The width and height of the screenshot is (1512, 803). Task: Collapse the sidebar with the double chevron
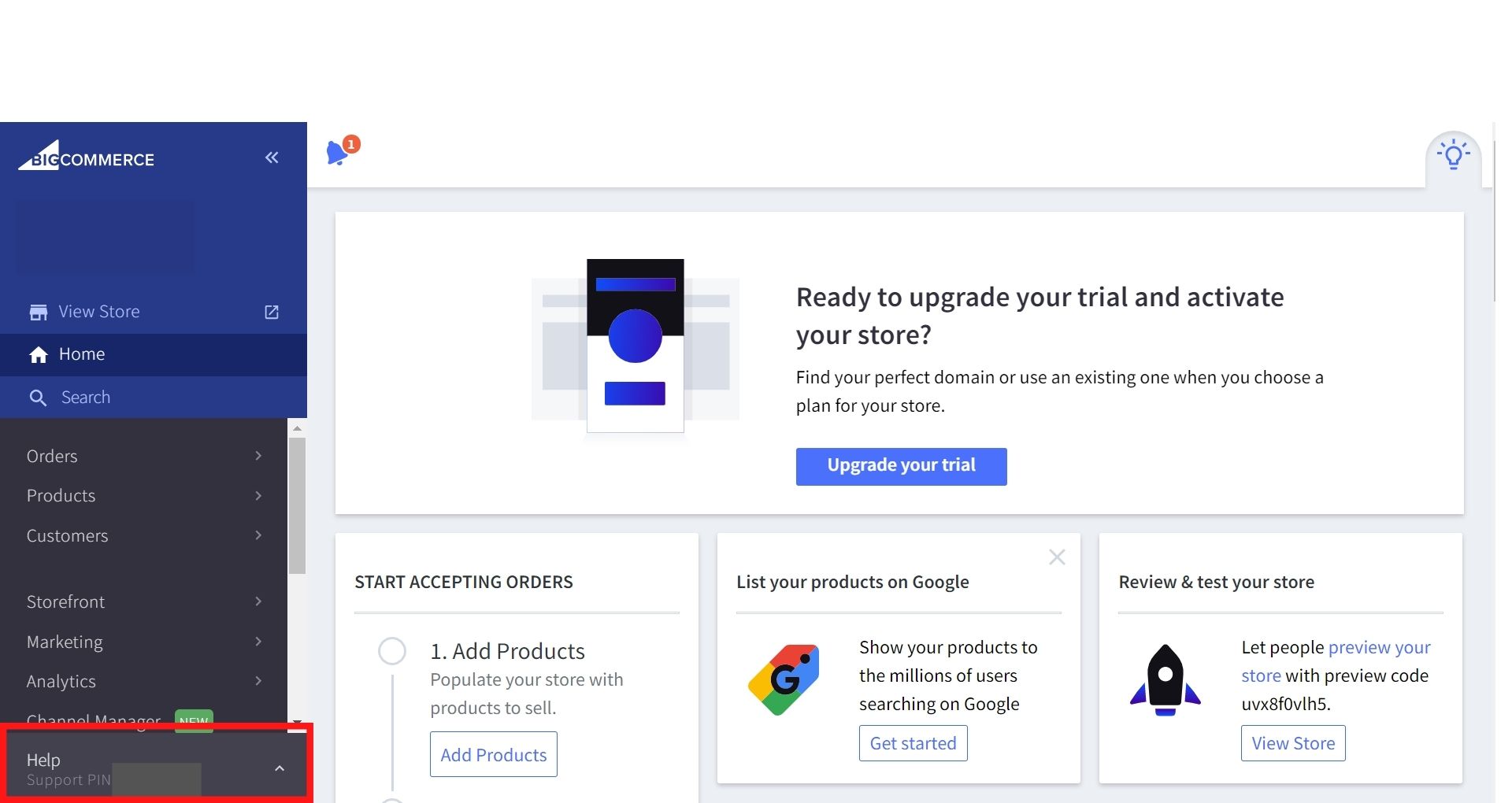pyautogui.click(x=271, y=157)
